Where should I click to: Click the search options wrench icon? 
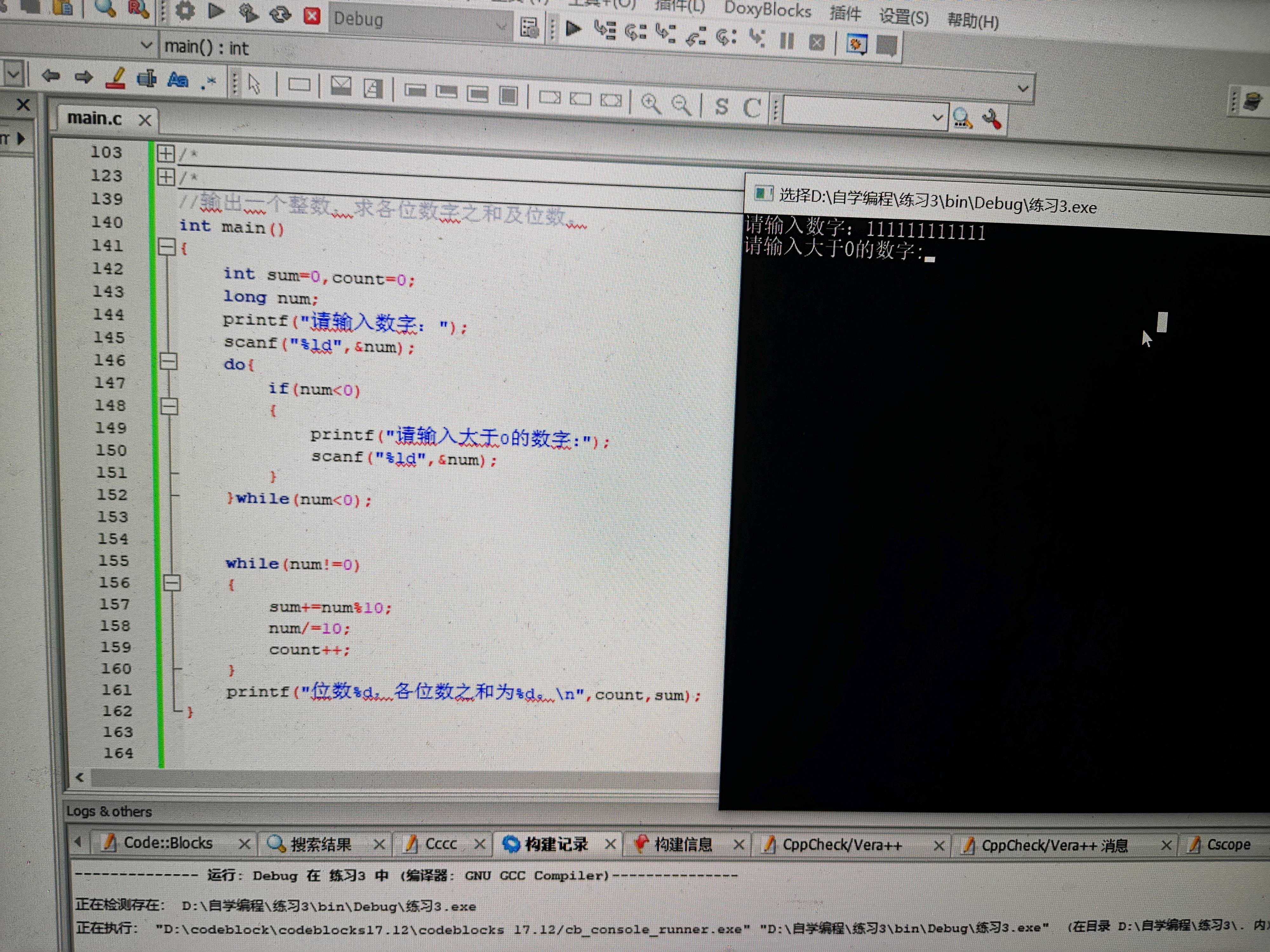click(x=992, y=119)
